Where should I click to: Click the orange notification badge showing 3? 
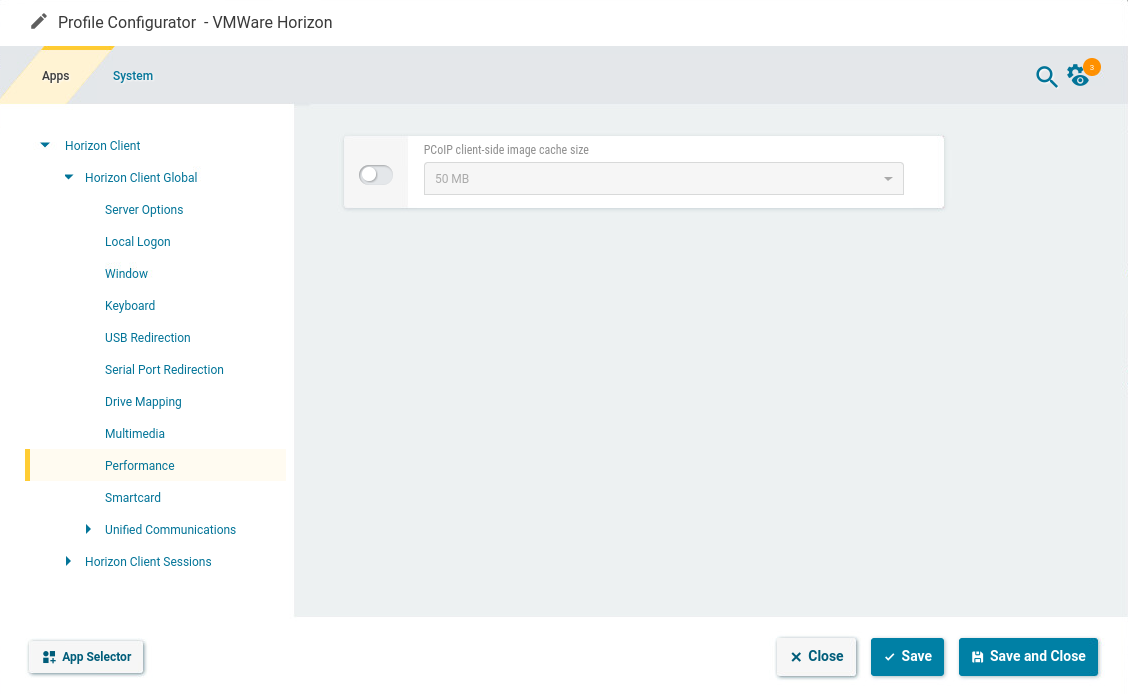[x=1091, y=67]
